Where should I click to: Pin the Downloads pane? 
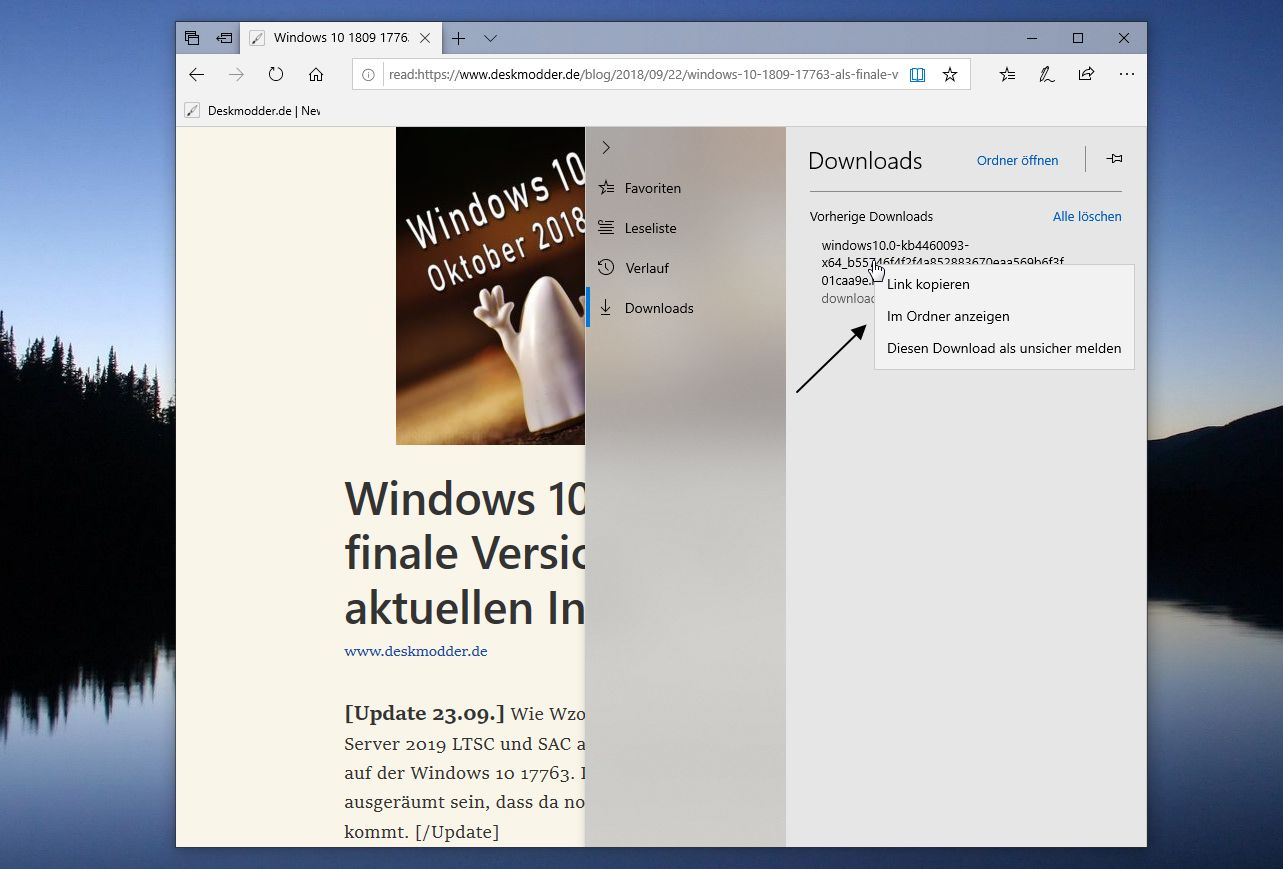[x=1114, y=159]
